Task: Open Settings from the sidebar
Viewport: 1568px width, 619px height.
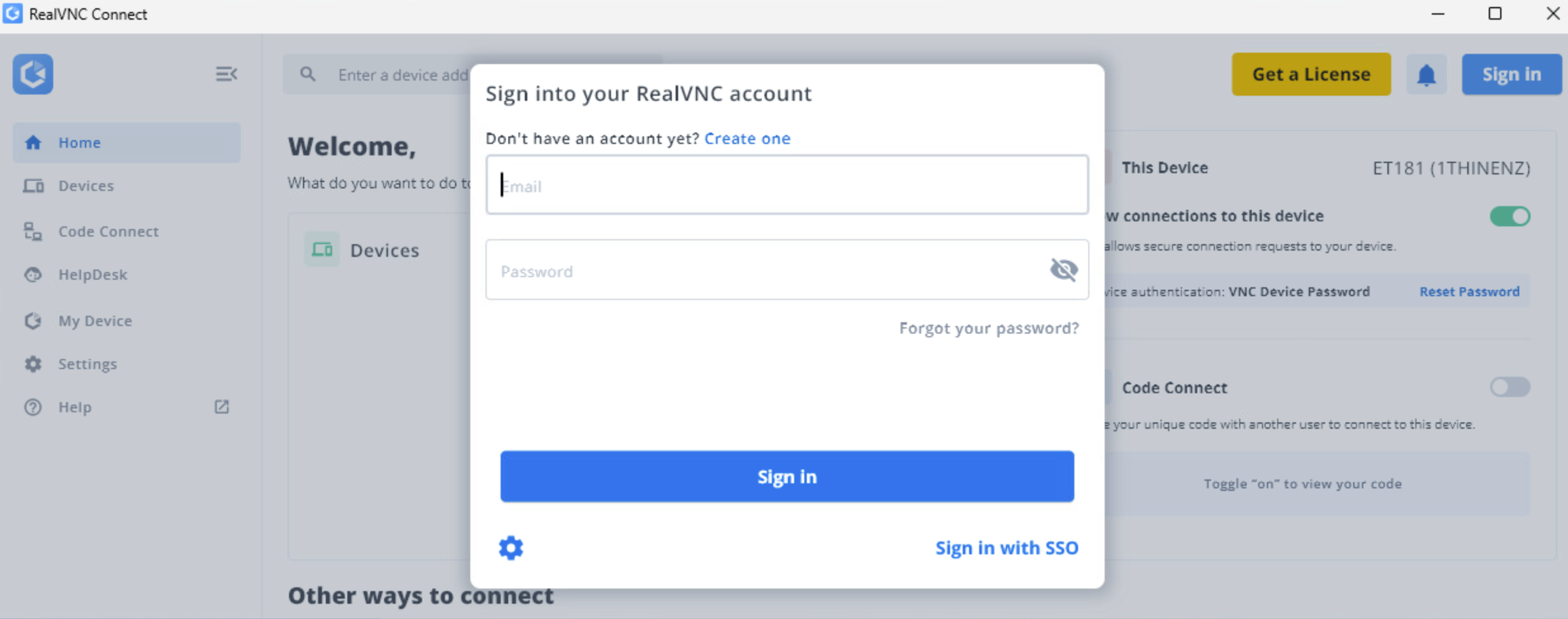Action: [87, 364]
